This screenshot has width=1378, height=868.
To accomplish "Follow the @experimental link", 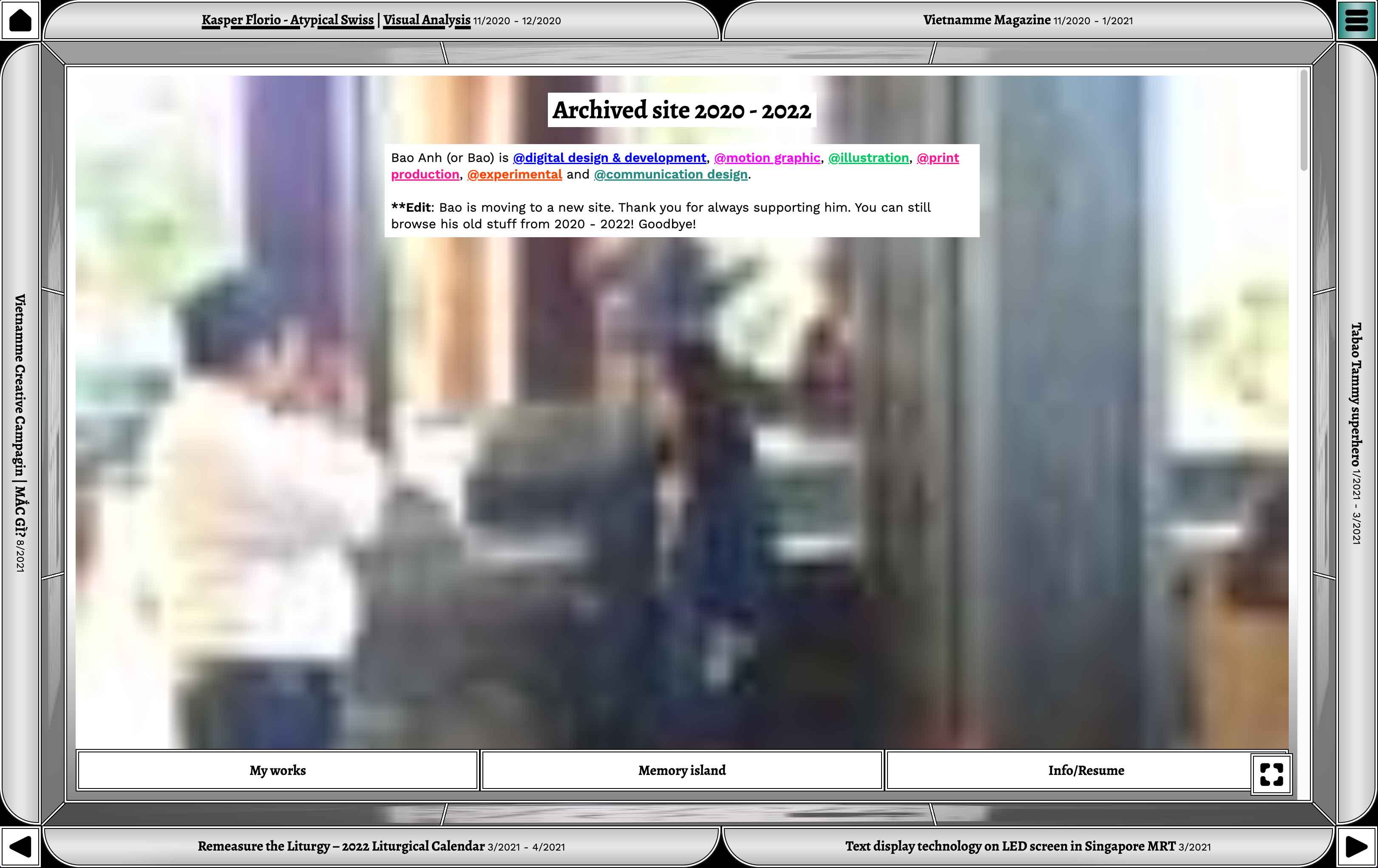I will click(514, 175).
